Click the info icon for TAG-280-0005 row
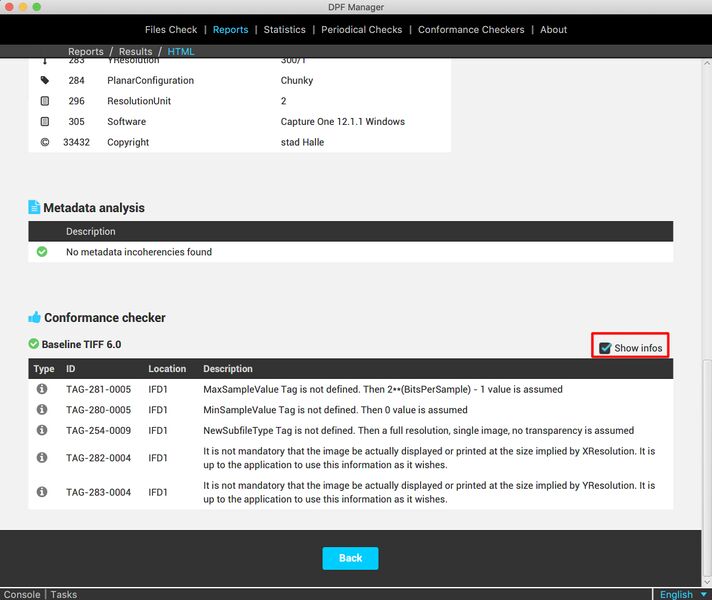 [x=42, y=409]
